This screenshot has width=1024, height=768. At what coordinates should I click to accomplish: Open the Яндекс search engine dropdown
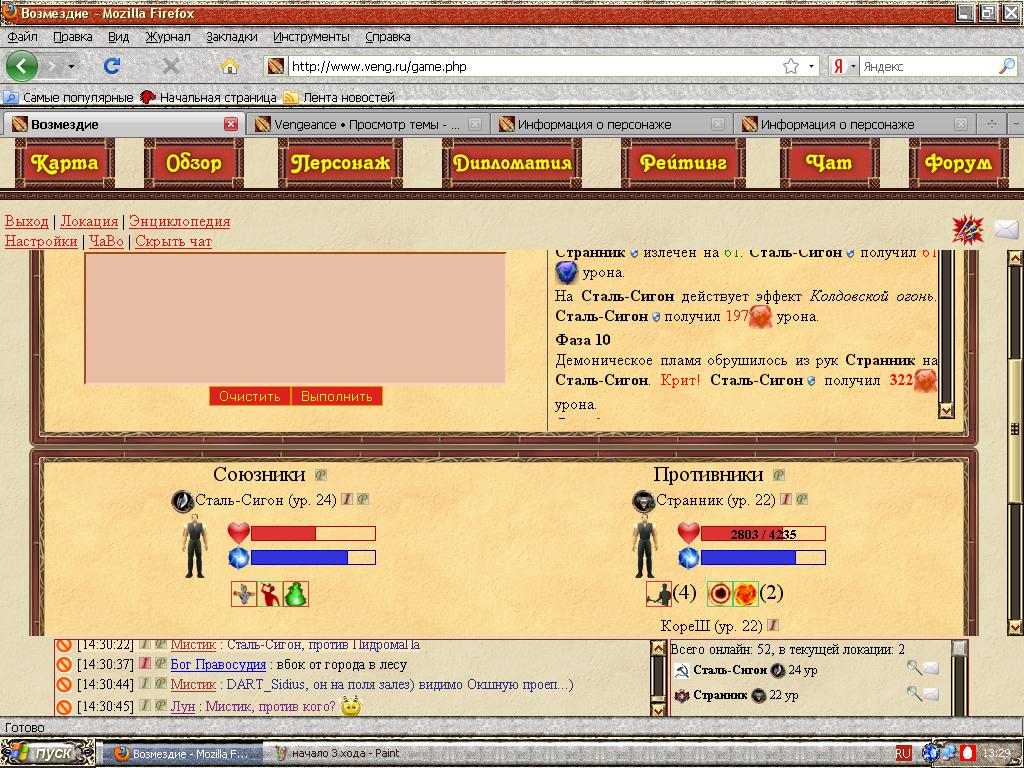pyautogui.click(x=853, y=66)
